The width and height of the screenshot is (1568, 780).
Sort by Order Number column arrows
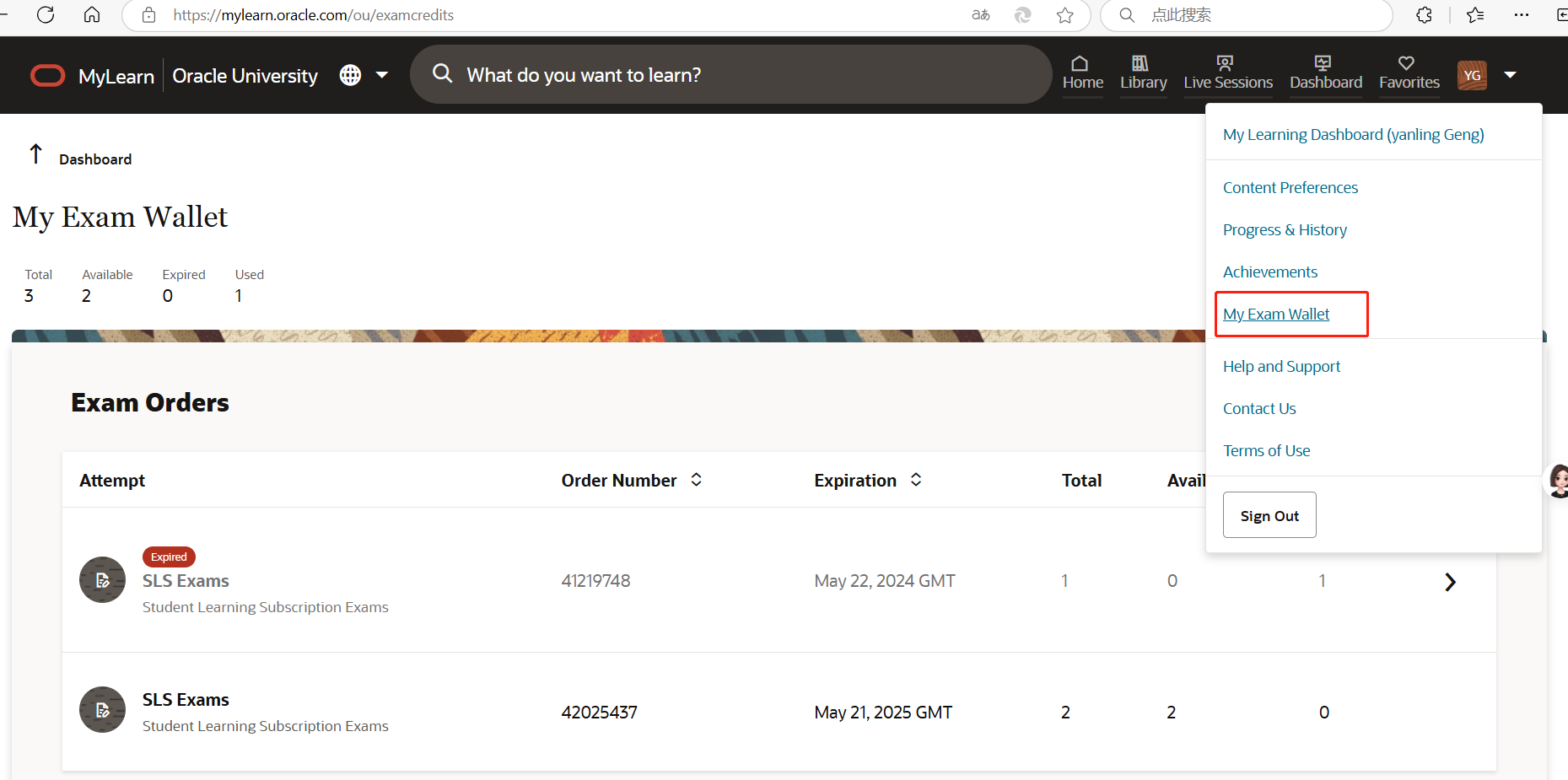[x=697, y=479]
